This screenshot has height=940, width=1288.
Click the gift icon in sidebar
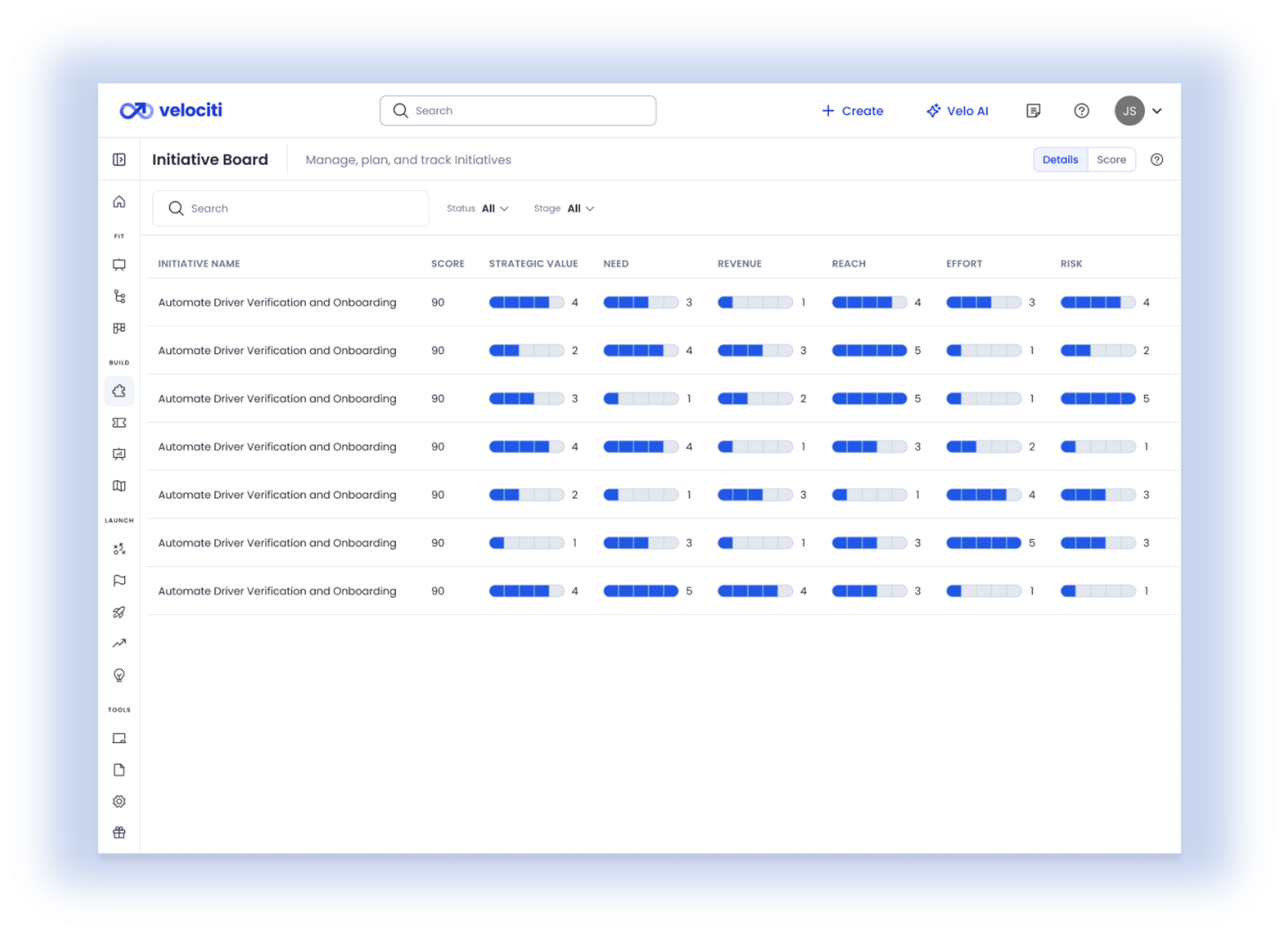click(119, 832)
